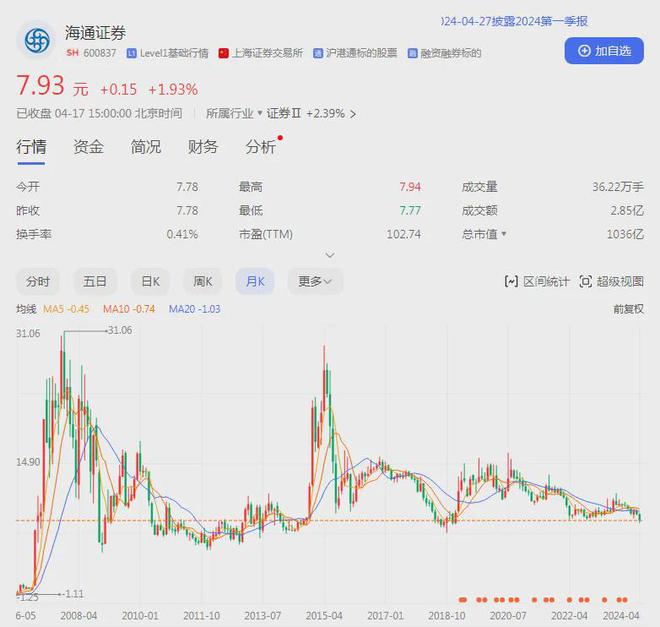Viewport: 660px width, 627px height.
Task: Click the 2015-04 peak candlestick
Action: 325,379
